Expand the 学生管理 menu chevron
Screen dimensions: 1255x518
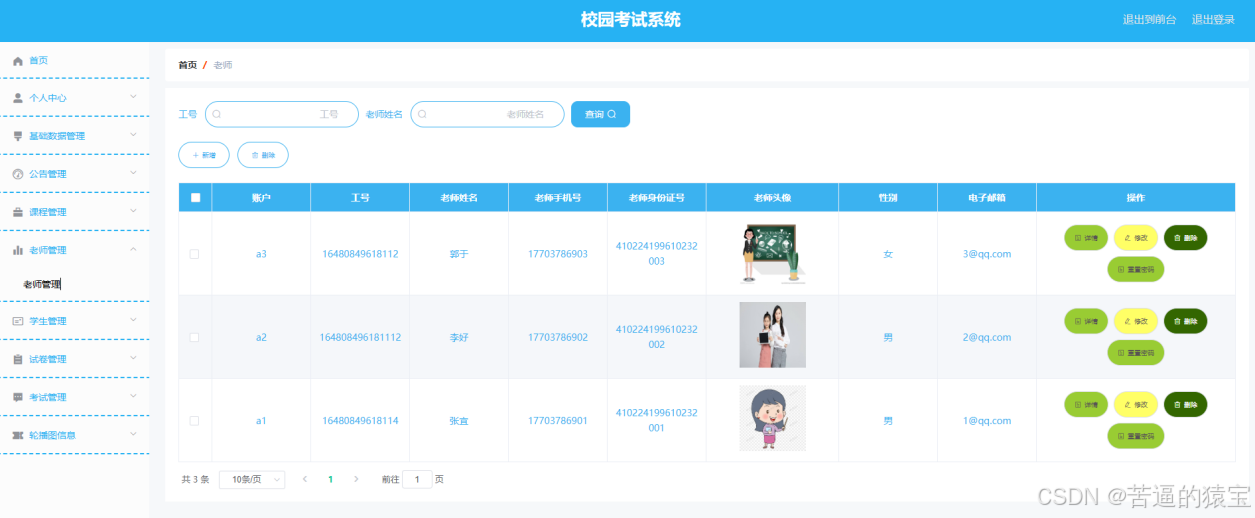pos(134,320)
